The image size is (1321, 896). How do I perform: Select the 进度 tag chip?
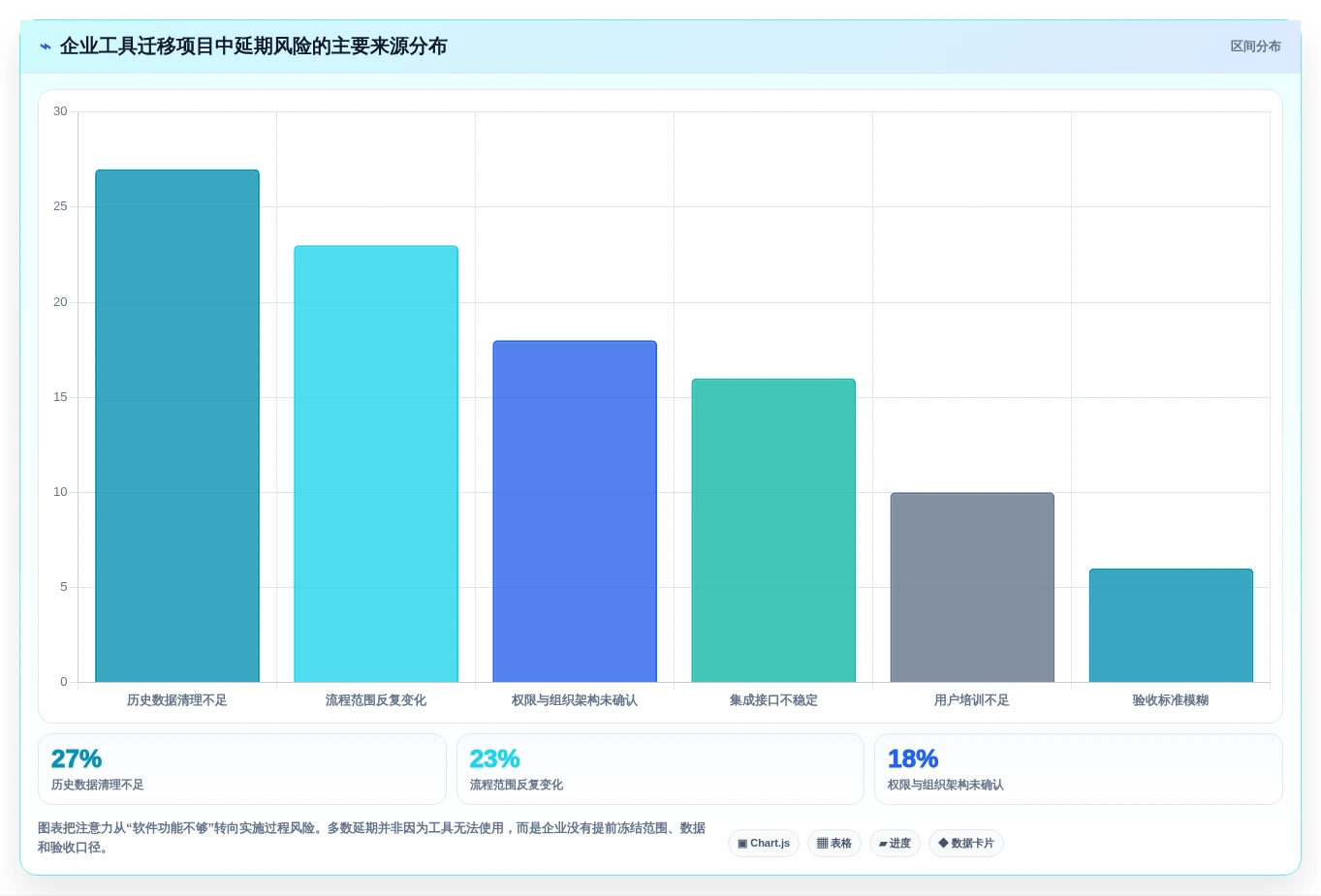coord(895,843)
